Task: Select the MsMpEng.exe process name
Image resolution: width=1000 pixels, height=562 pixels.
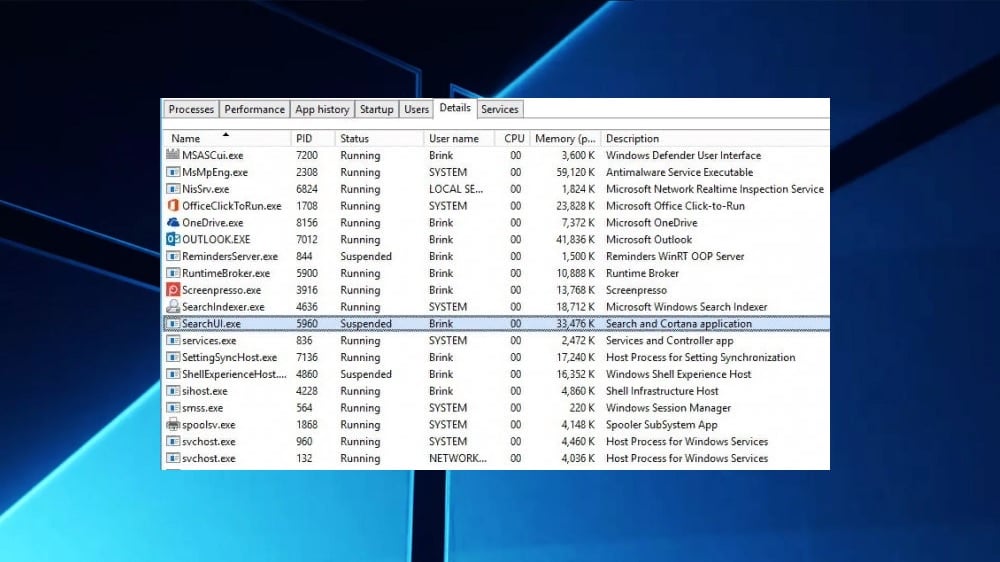Action: [215, 172]
